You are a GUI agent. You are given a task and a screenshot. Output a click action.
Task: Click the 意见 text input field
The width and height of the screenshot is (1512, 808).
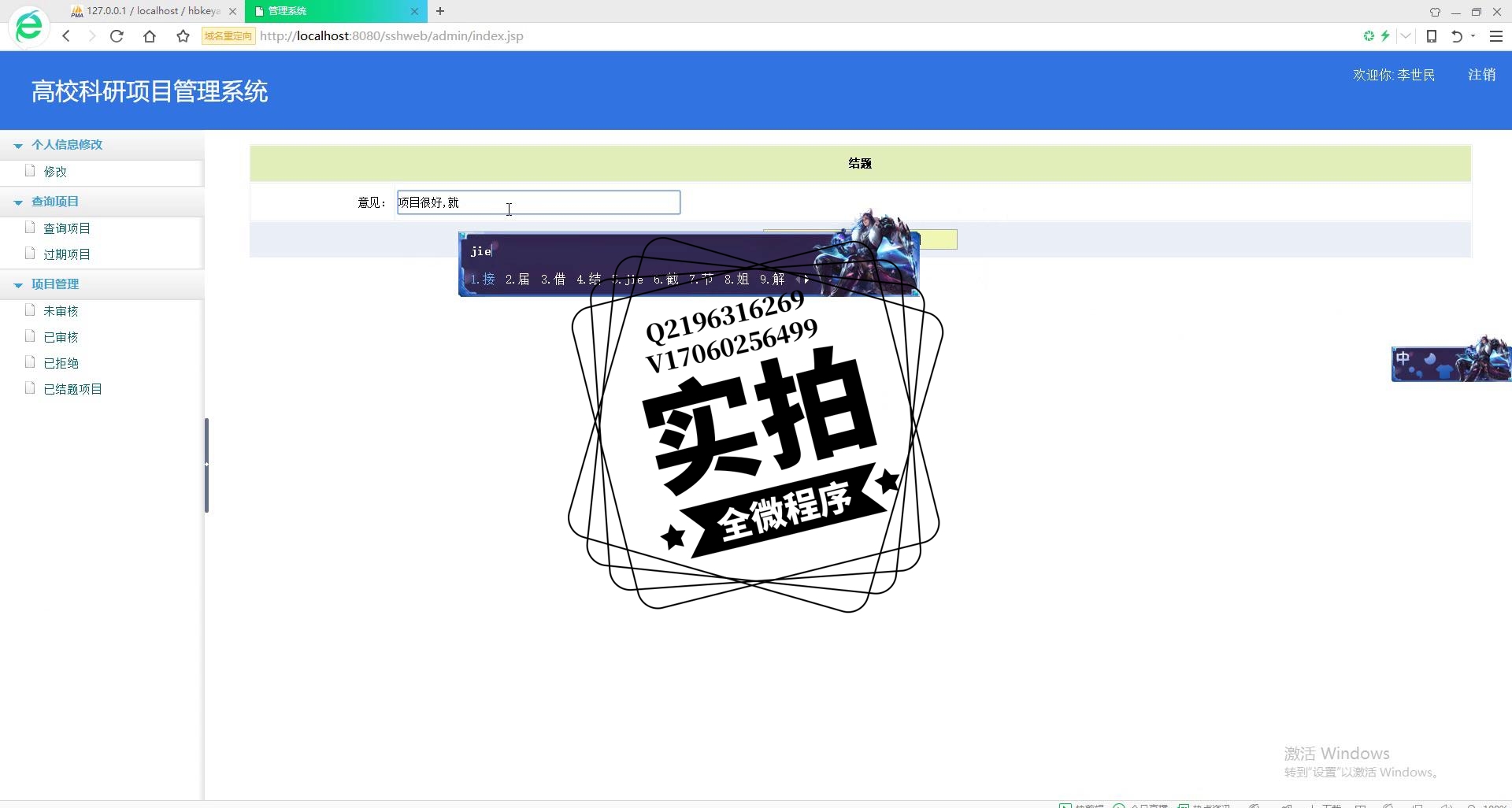tap(539, 202)
